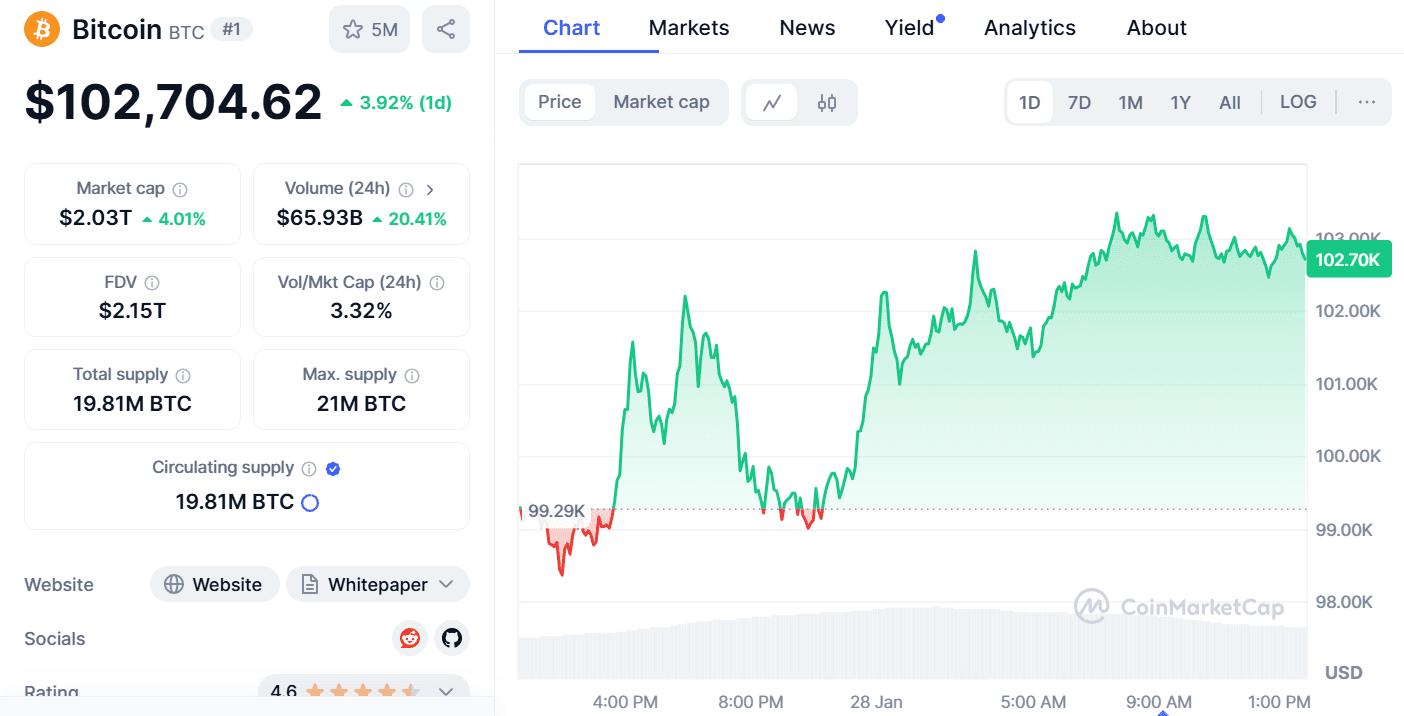The width and height of the screenshot is (1404, 716).
Task: Switch chart to Market cap view
Action: [x=661, y=101]
